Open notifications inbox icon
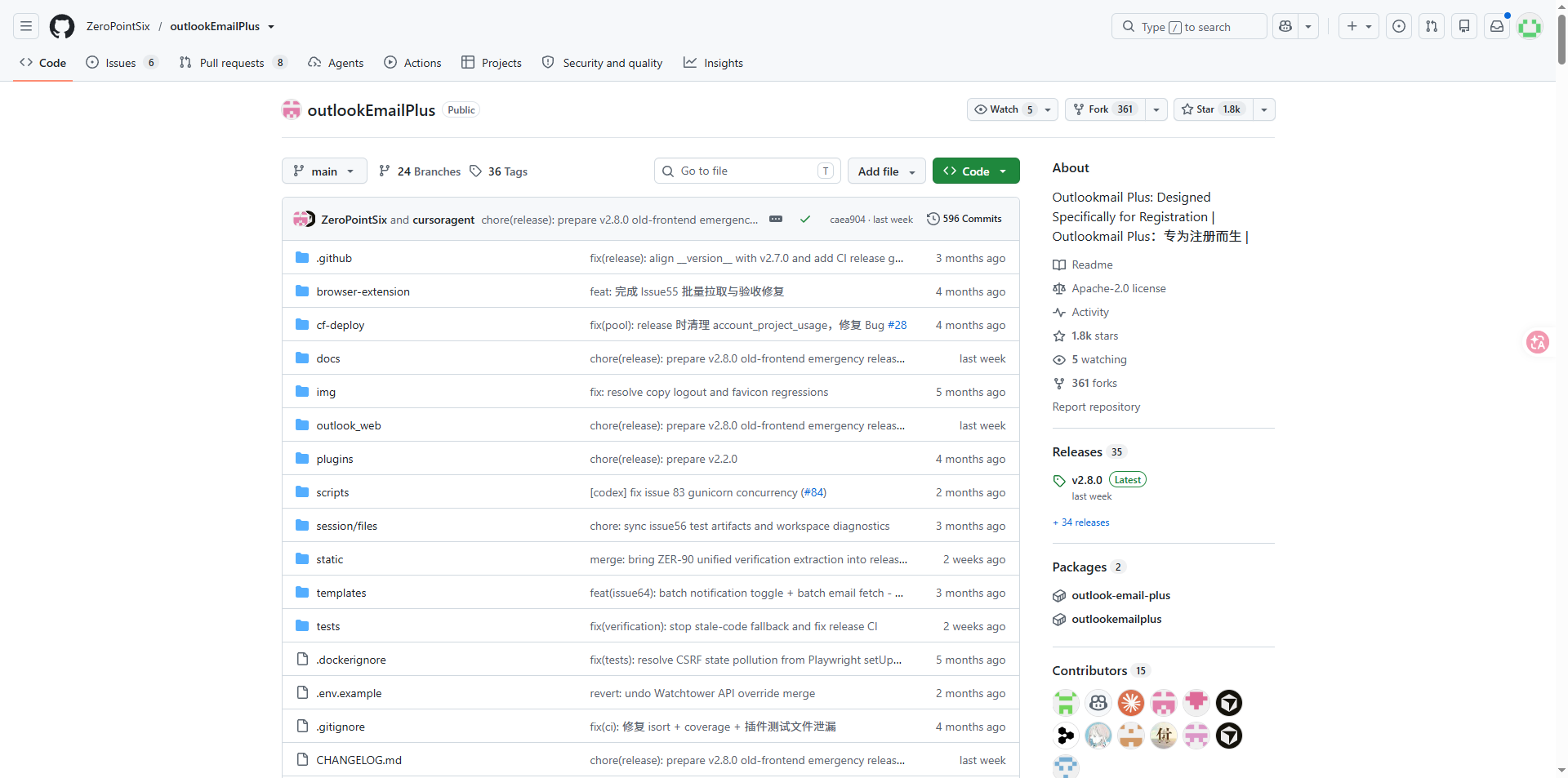The width and height of the screenshot is (1568, 778). click(1497, 26)
